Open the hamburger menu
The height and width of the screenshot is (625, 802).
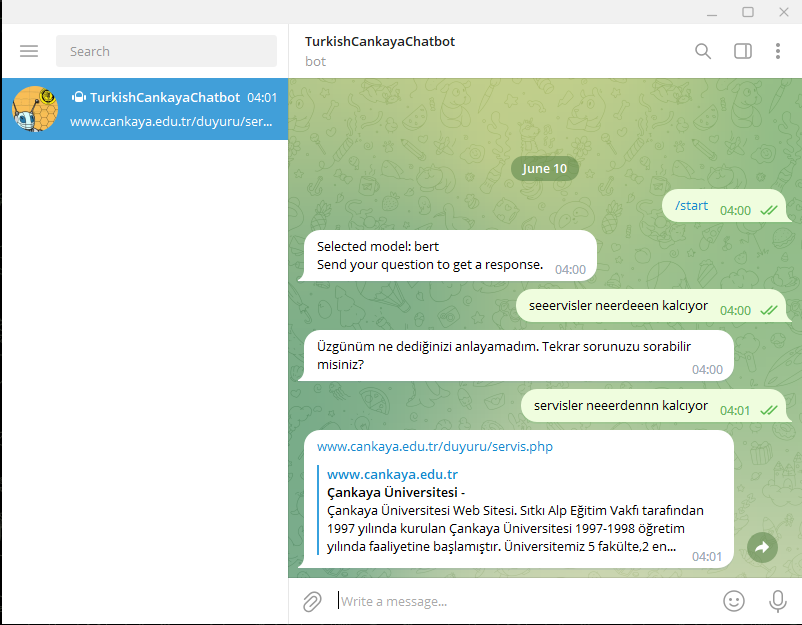[29, 50]
